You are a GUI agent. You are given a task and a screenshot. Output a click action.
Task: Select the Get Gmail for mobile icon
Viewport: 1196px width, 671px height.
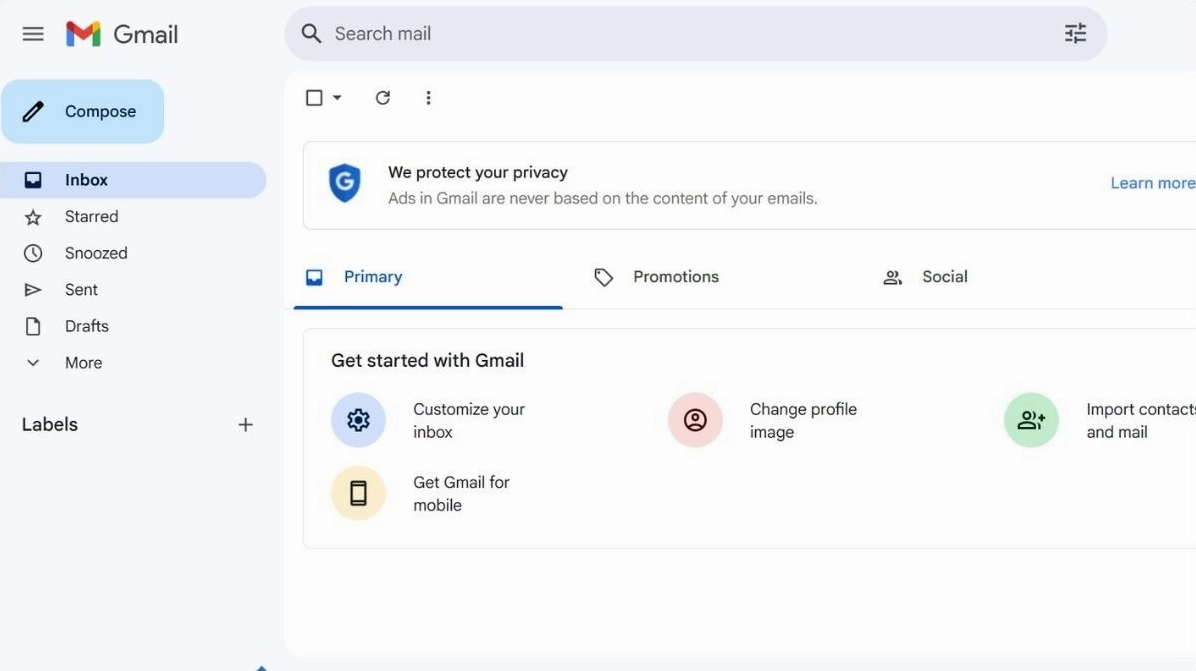pos(358,493)
